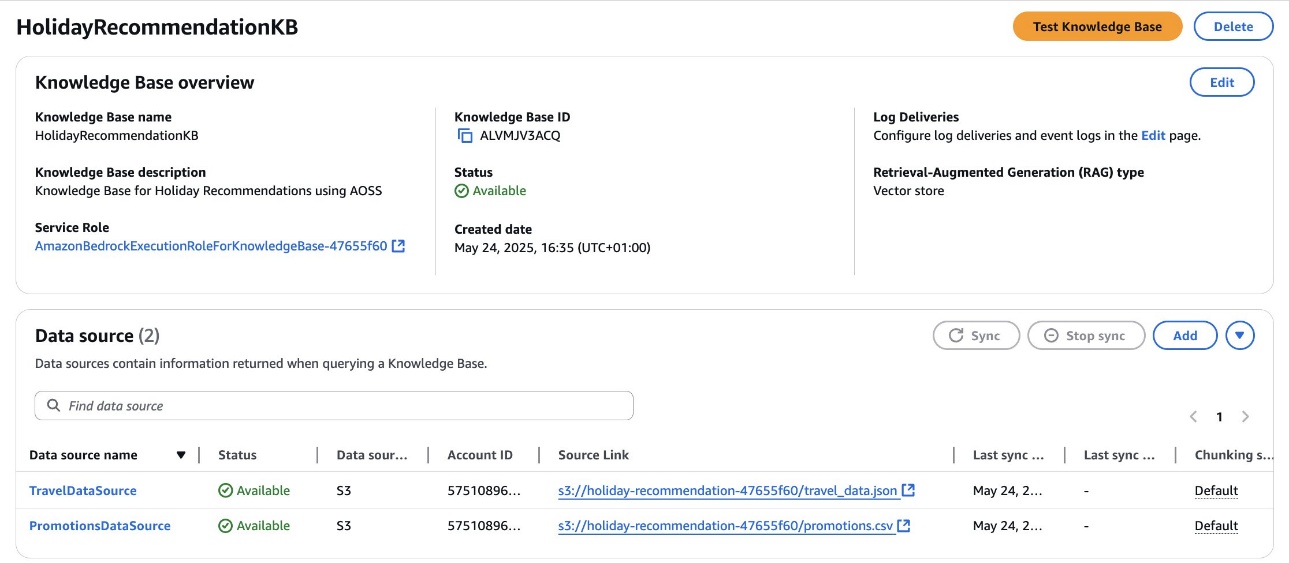Click the Data source (2) heading
The image size is (1289, 563).
(97, 336)
